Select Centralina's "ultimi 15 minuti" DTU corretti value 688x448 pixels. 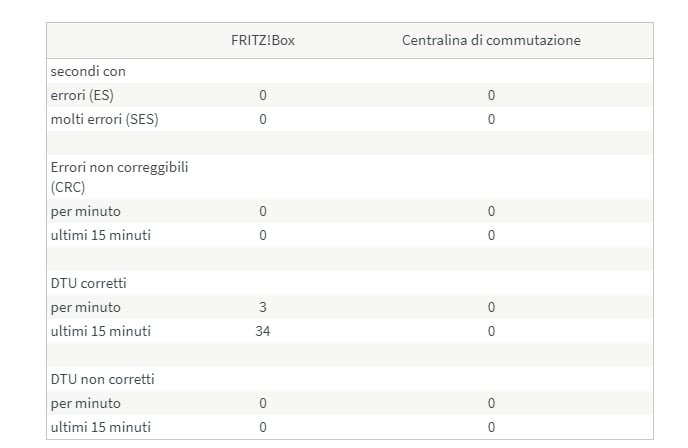pyautogui.click(x=491, y=331)
